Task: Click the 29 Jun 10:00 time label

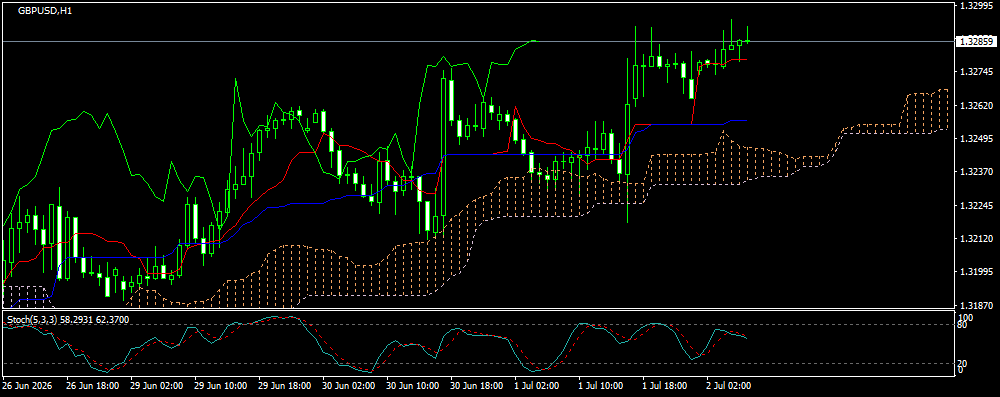Action: [x=221, y=386]
